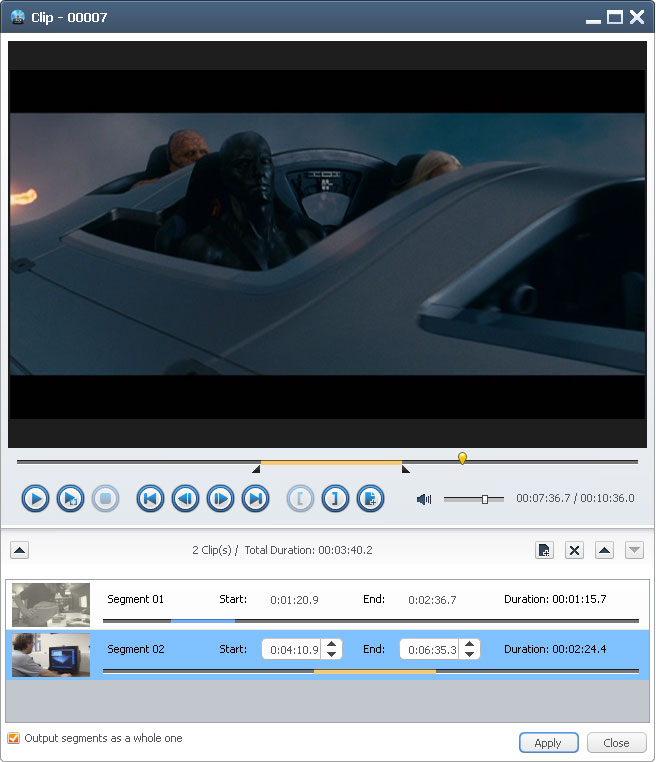Mute the audio via speaker icon
This screenshot has width=656, height=762.
point(424,499)
